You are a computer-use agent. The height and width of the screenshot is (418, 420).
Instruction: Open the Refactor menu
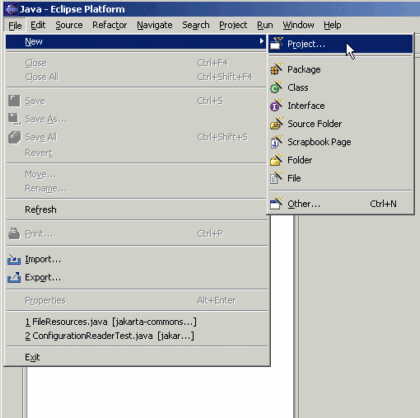pyautogui.click(x=109, y=25)
